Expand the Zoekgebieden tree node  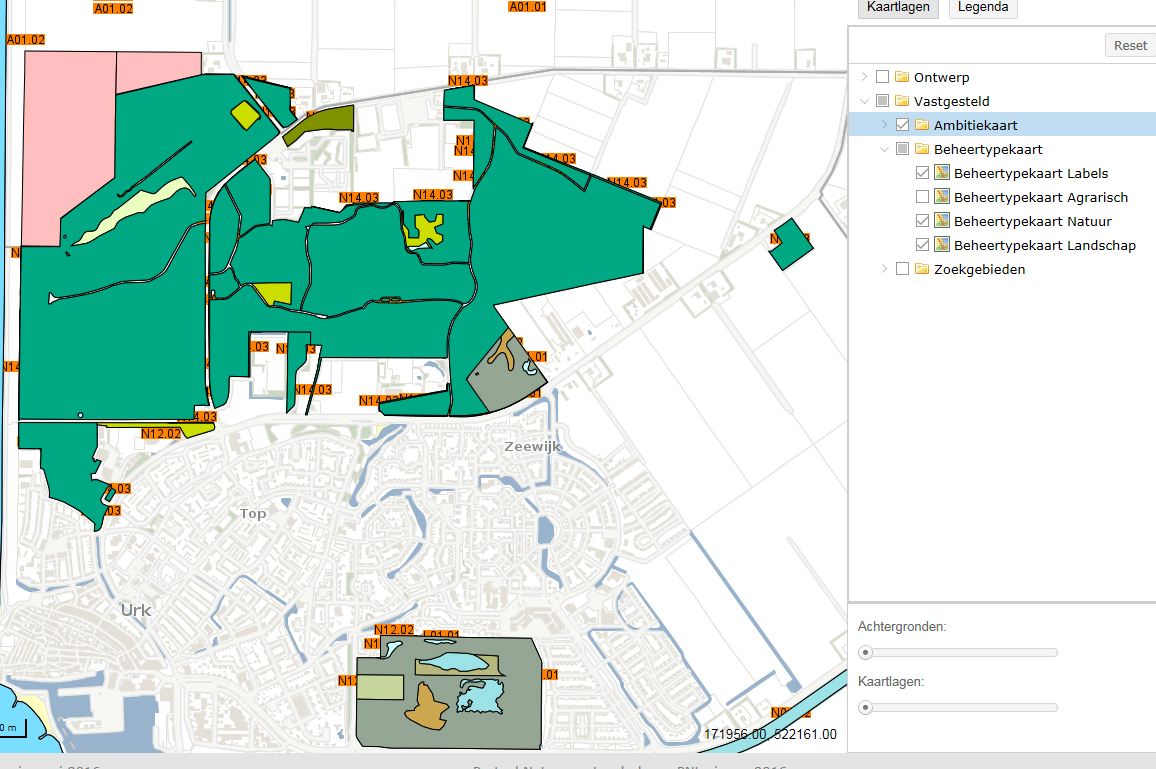pos(884,269)
